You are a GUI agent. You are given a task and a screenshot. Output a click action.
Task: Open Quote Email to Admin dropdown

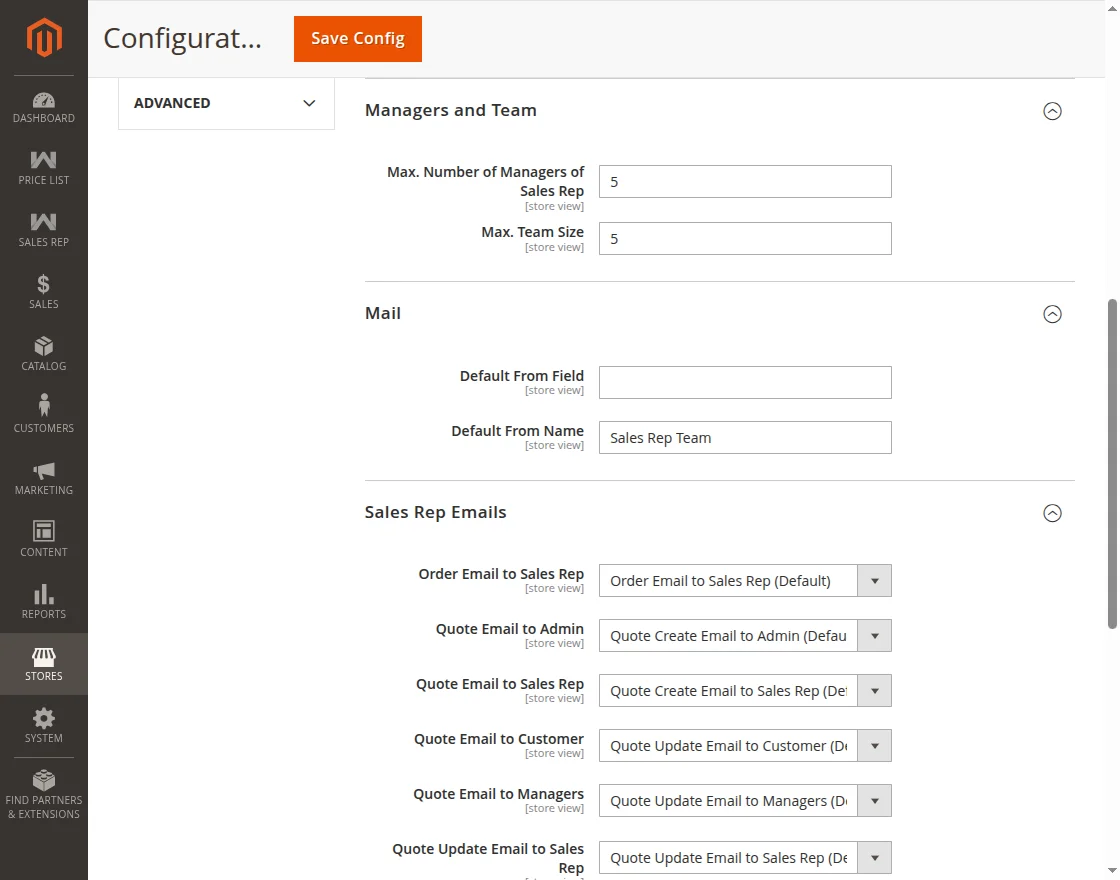pyautogui.click(x=744, y=636)
